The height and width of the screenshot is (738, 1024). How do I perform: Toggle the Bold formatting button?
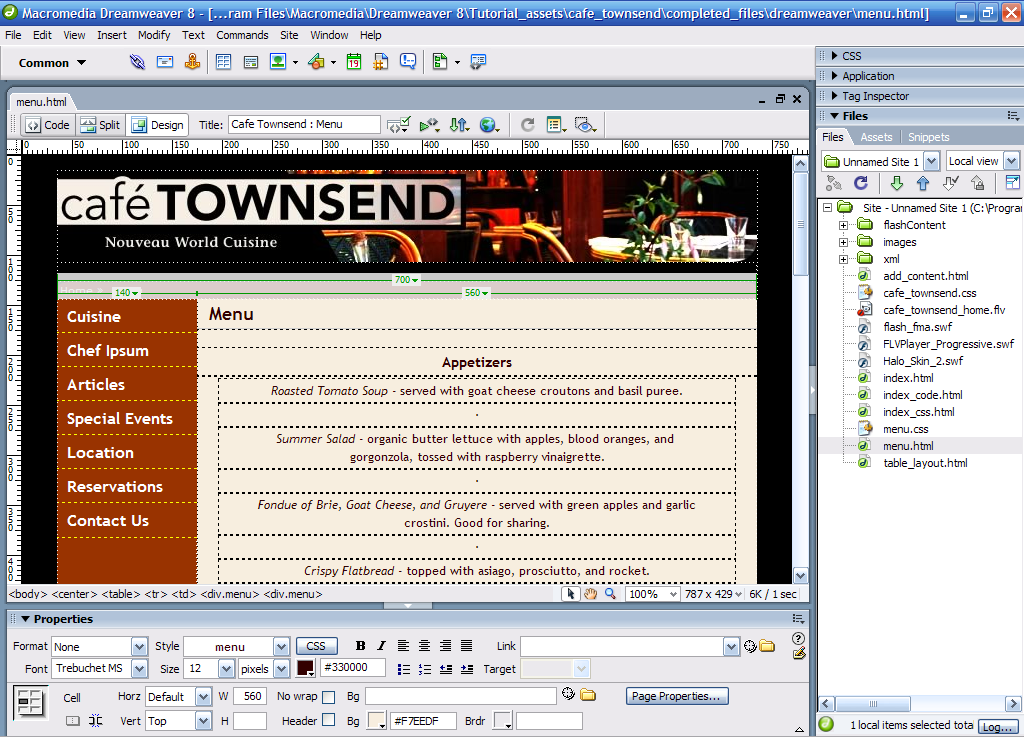(360, 646)
